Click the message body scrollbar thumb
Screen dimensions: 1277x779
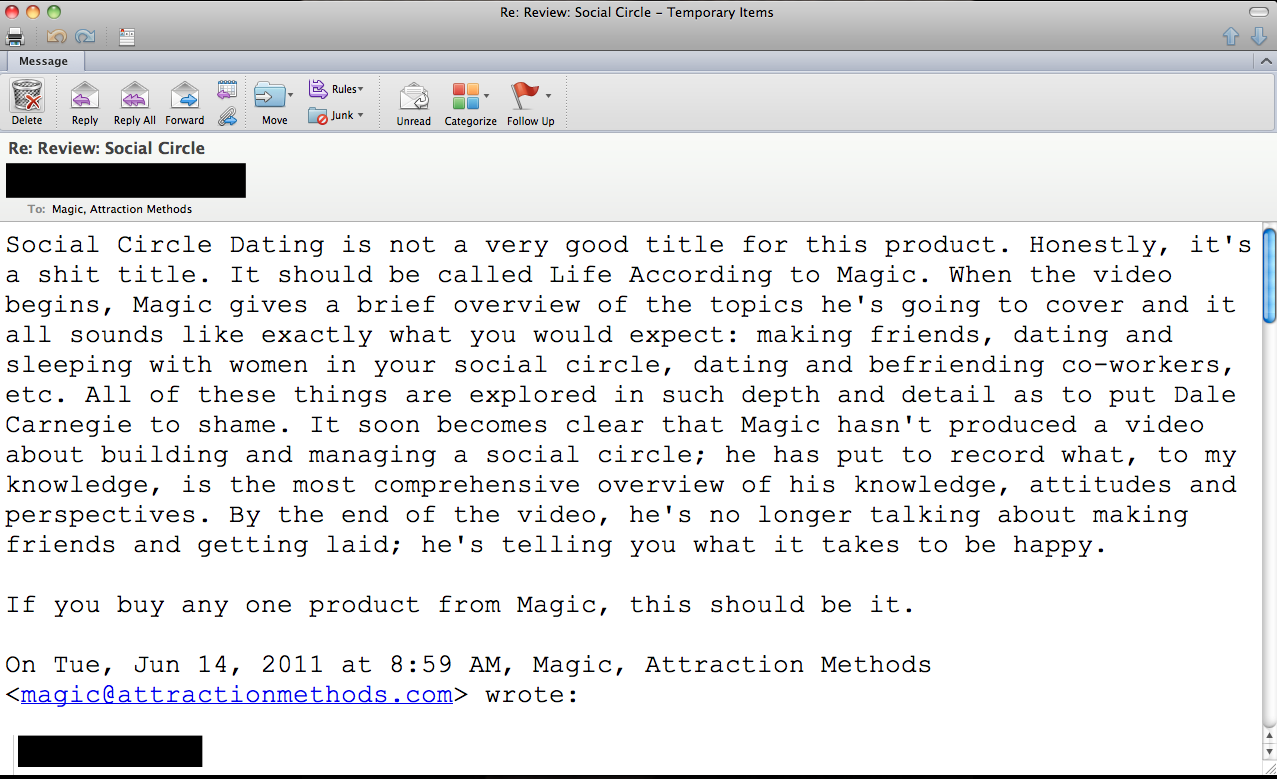1269,276
